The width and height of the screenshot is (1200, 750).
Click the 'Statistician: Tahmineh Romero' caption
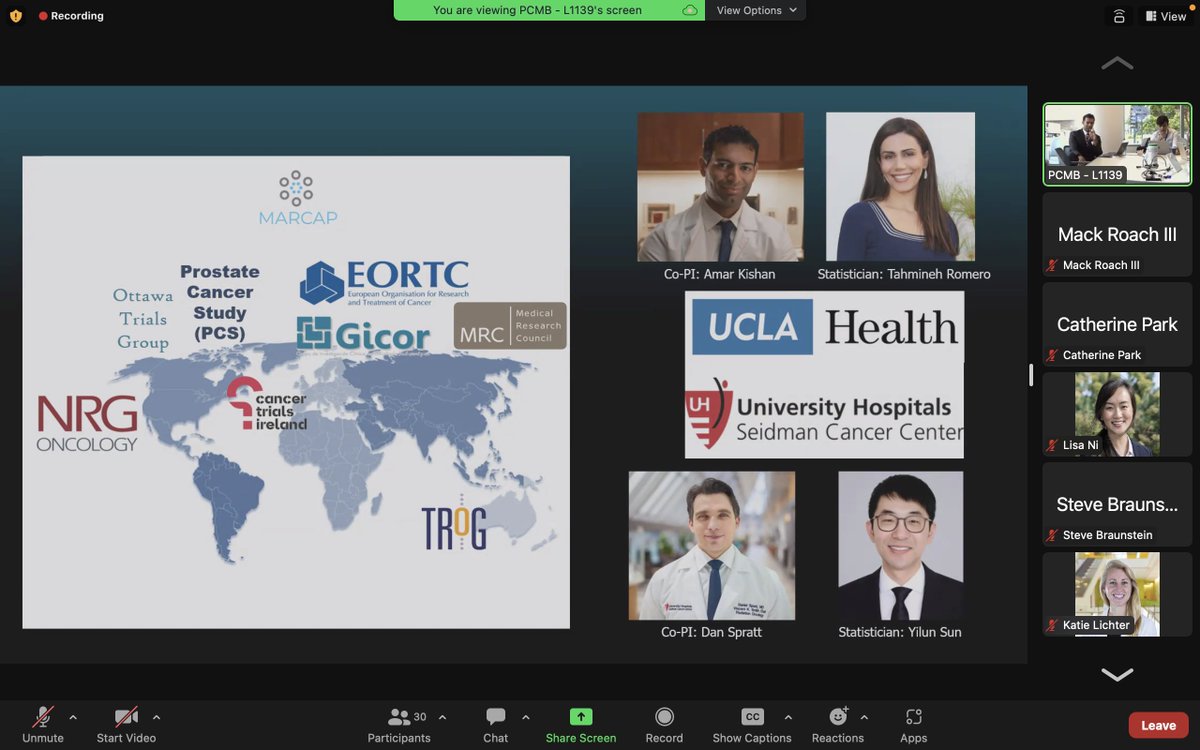pyautogui.click(x=904, y=274)
